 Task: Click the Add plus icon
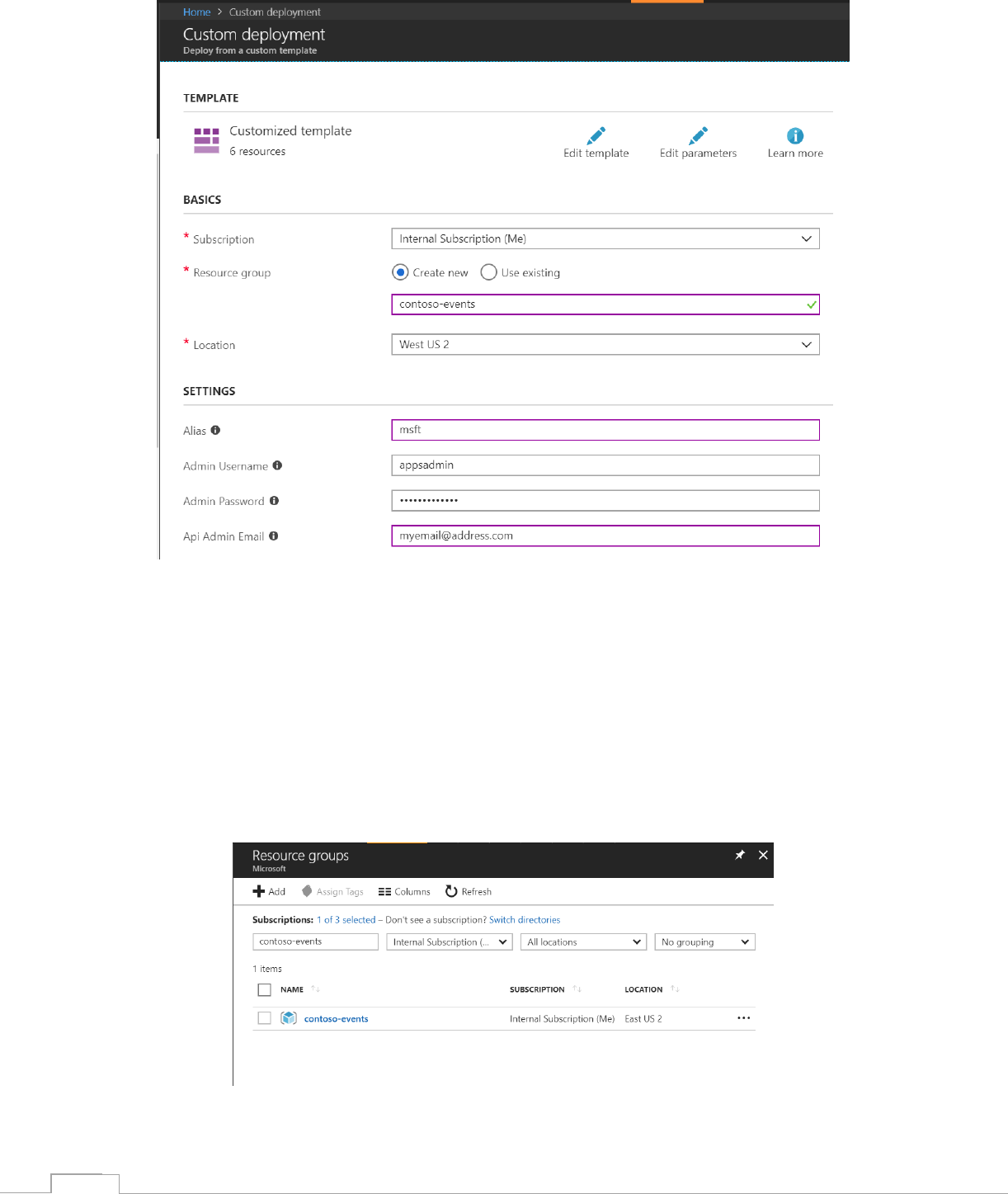tap(259, 891)
